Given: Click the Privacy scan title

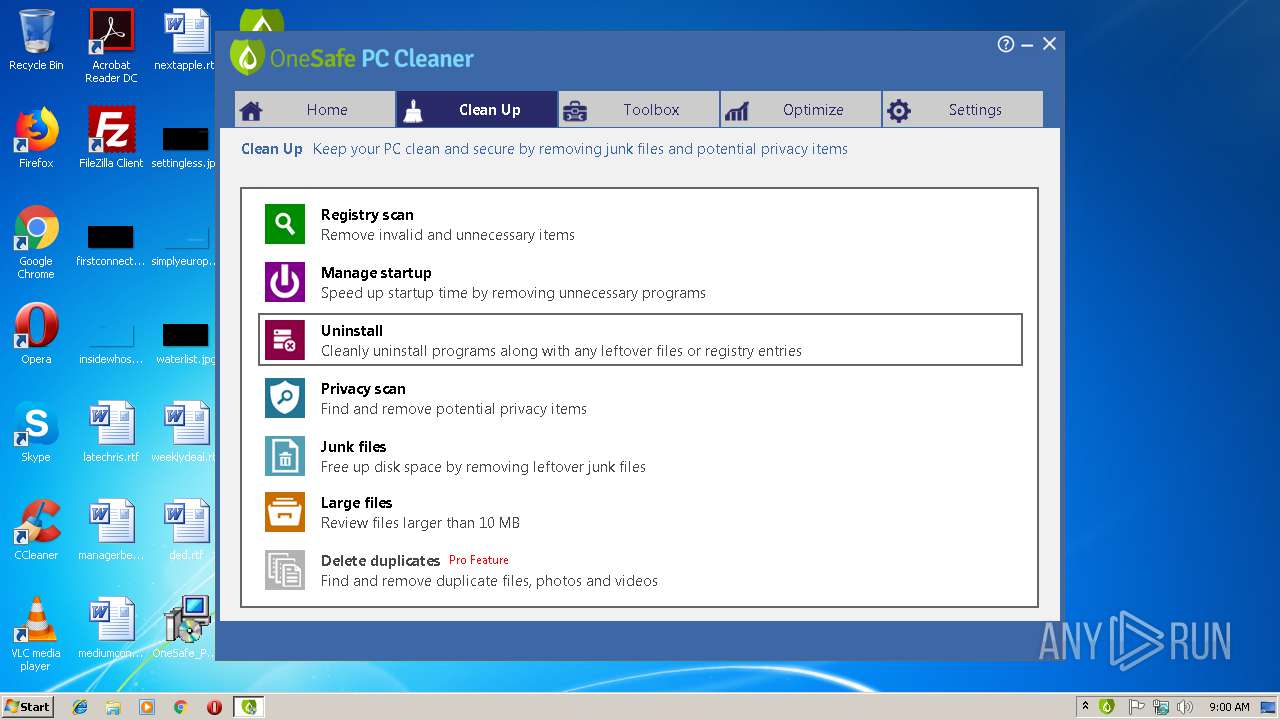Looking at the screenshot, I should pos(363,388).
